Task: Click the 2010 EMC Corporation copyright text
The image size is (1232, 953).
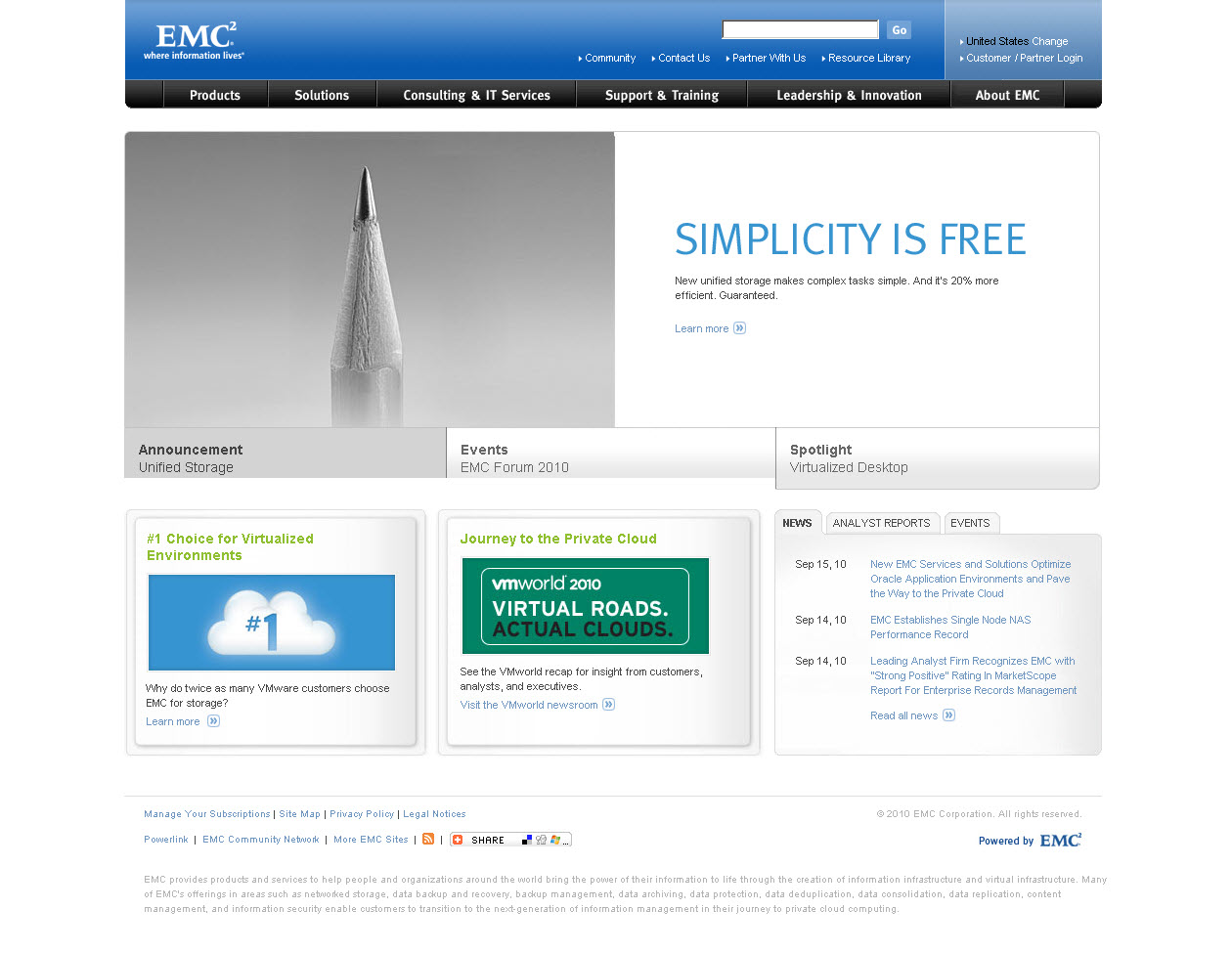Action: pyautogui.click(x=979, y=814)
